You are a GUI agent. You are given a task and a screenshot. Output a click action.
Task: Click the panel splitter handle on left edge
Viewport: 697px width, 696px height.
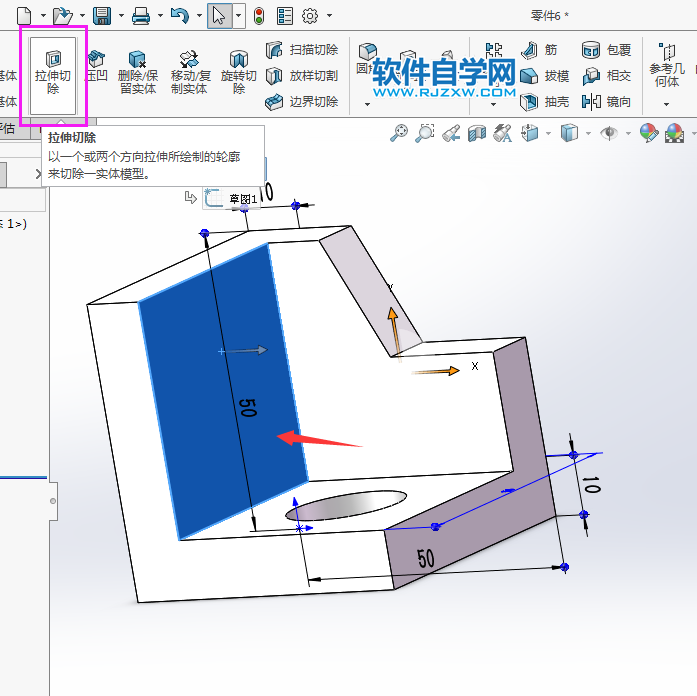[53, 501]
